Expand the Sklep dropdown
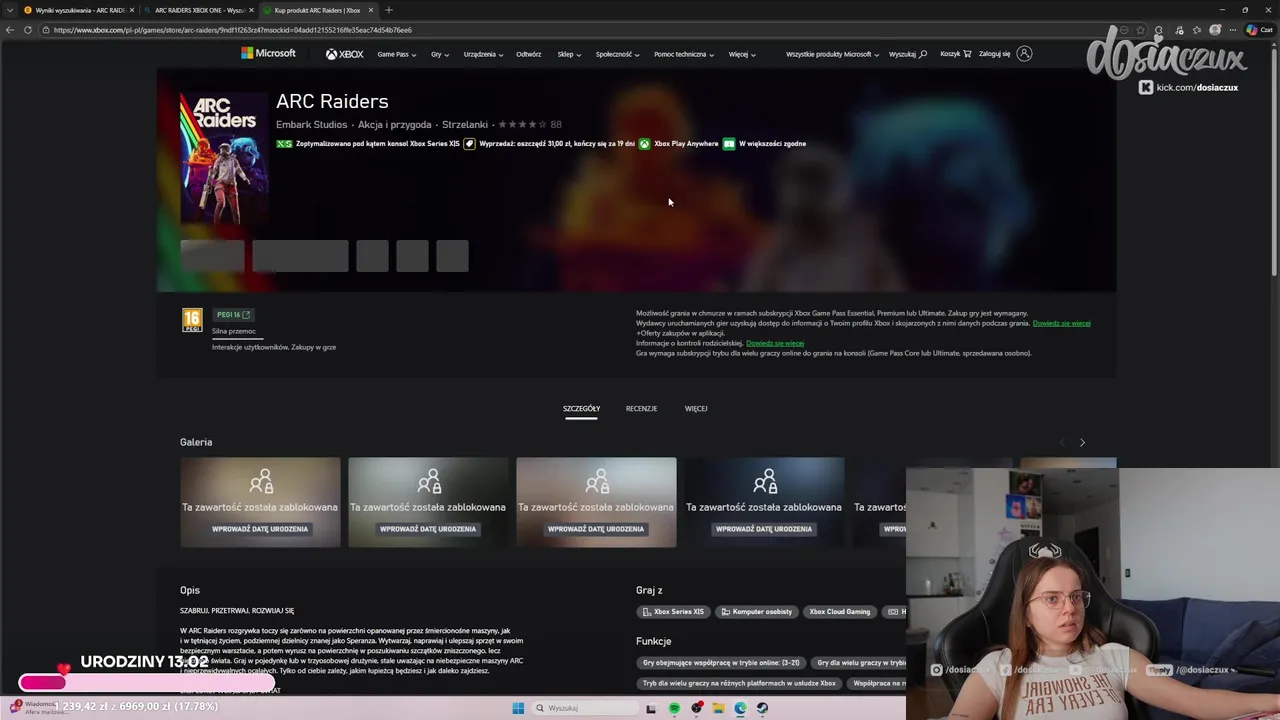This screenshot has height=720, width=1280. click(569, 54)
